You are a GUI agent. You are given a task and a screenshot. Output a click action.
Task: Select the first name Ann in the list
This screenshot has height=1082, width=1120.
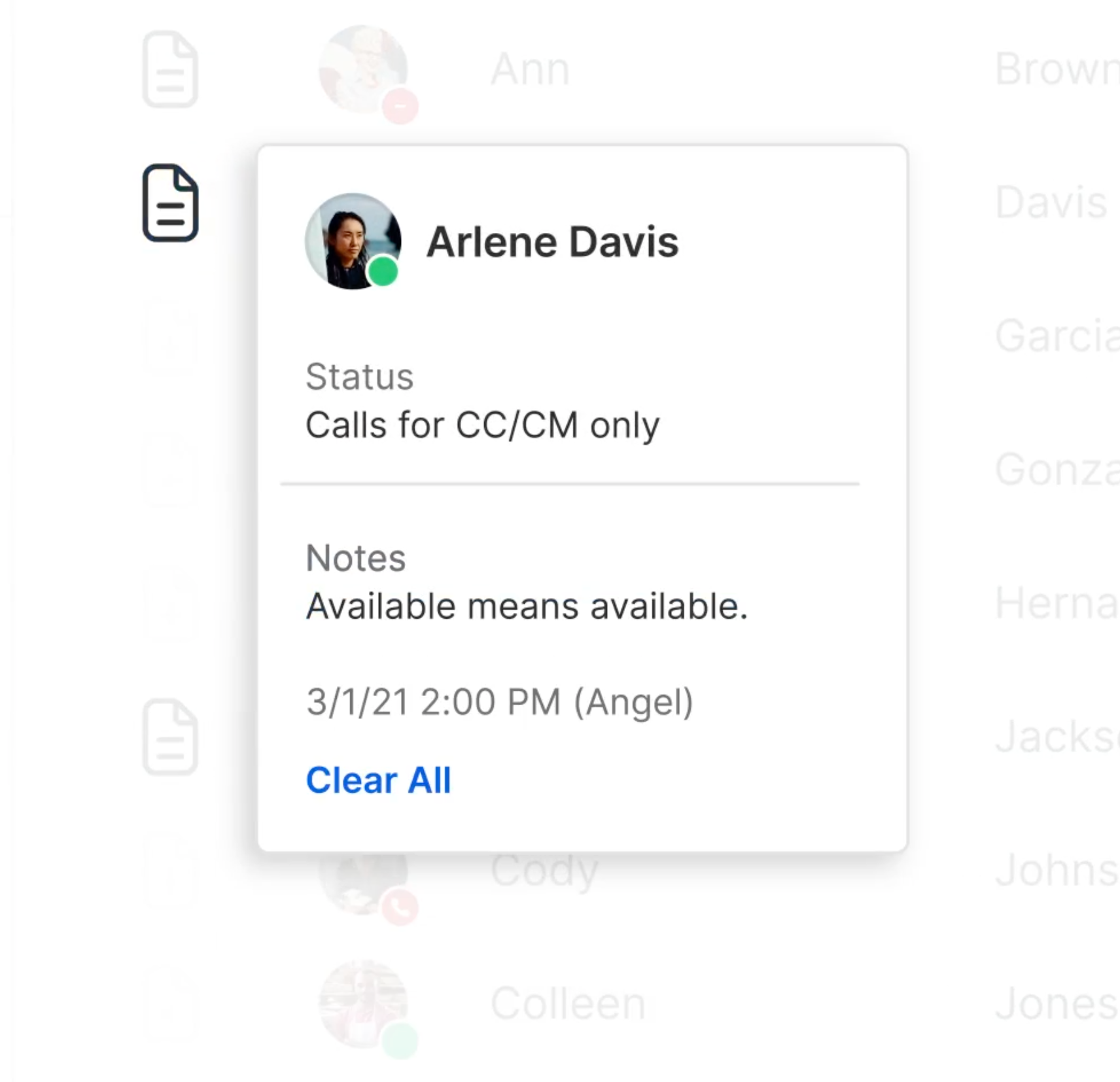click(x=531, y=69)
